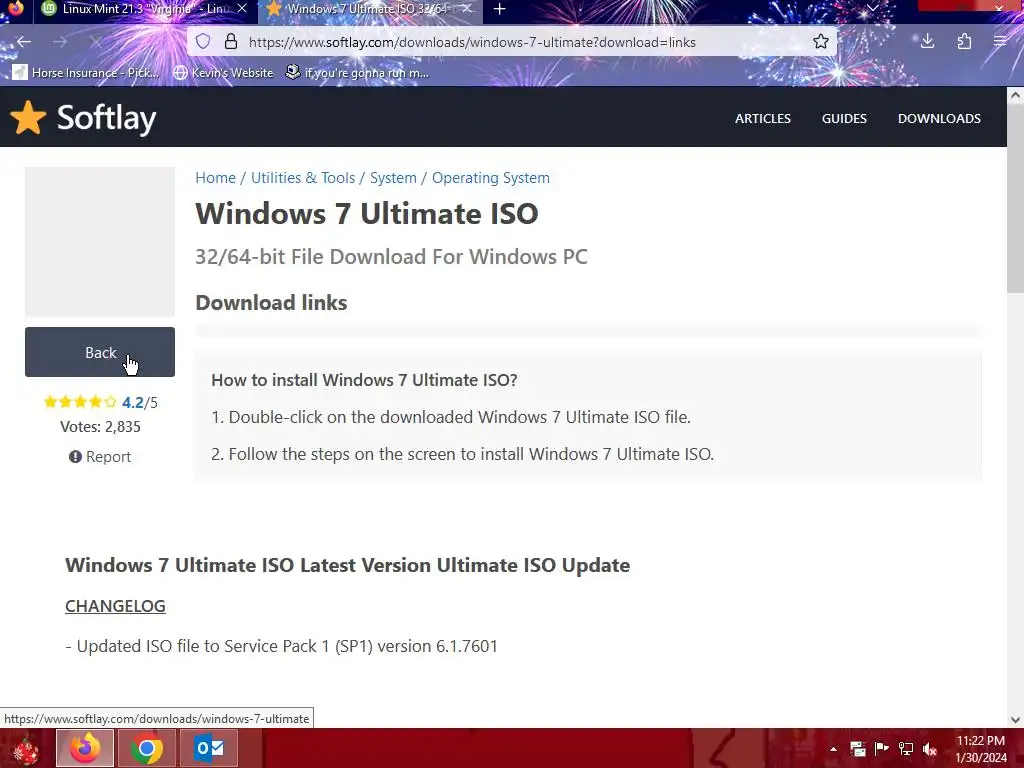Go to the Home breadcrumb link
Screen dimensions: 1024x768
point(216,178)
